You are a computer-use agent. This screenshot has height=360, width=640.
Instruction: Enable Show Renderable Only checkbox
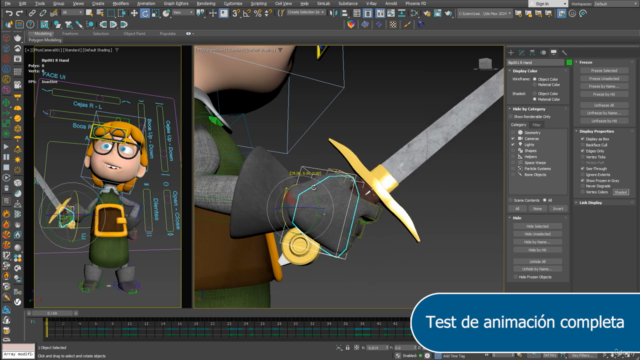click(x=511, y=117)
